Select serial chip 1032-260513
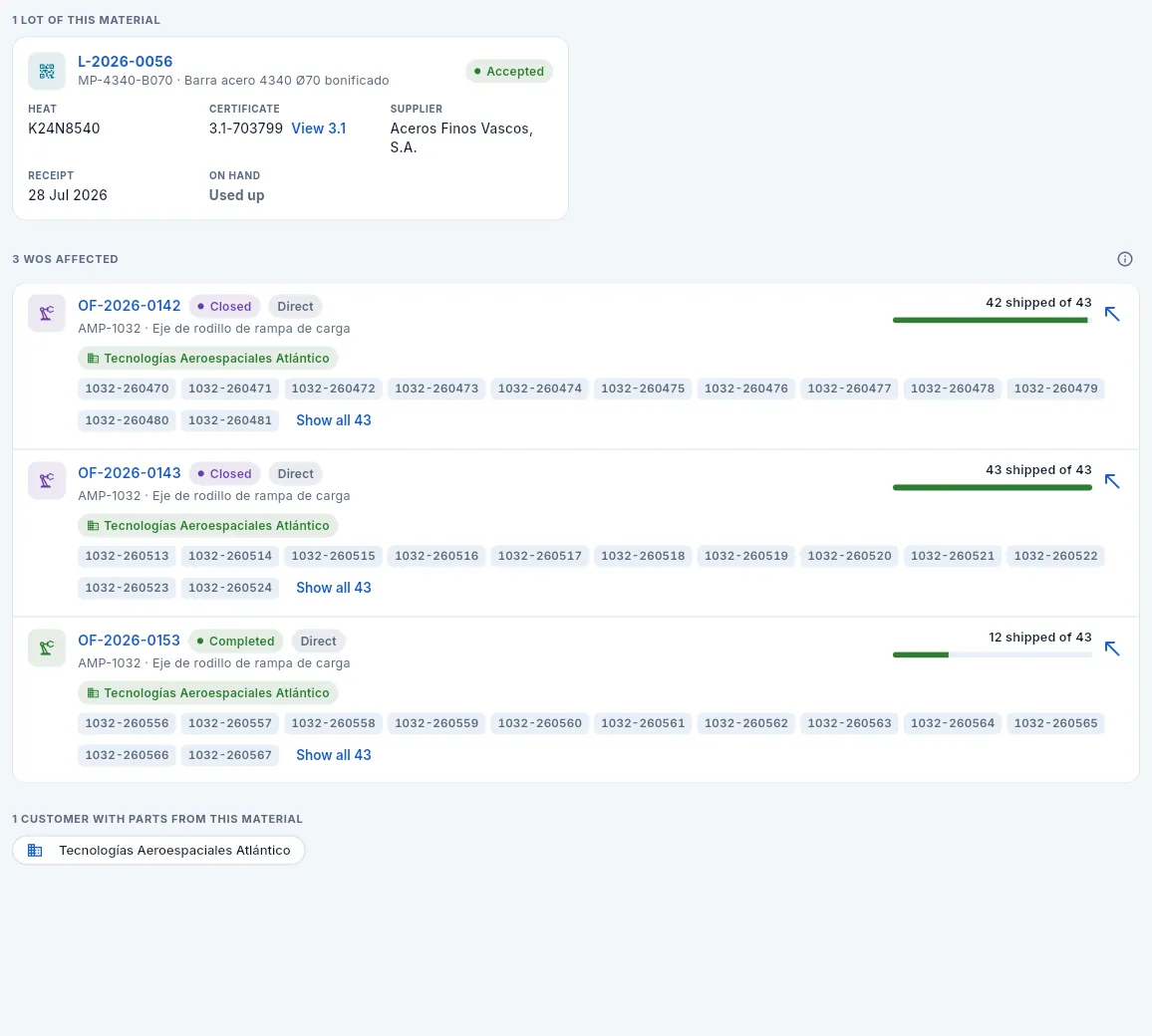Screen dimensions: 1152x1036 (x=128, y=556)
